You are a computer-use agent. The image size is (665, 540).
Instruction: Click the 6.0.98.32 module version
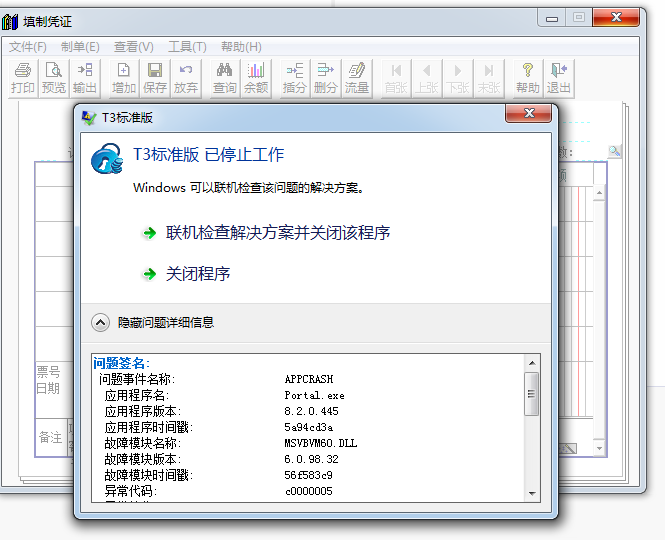point(311,459)
